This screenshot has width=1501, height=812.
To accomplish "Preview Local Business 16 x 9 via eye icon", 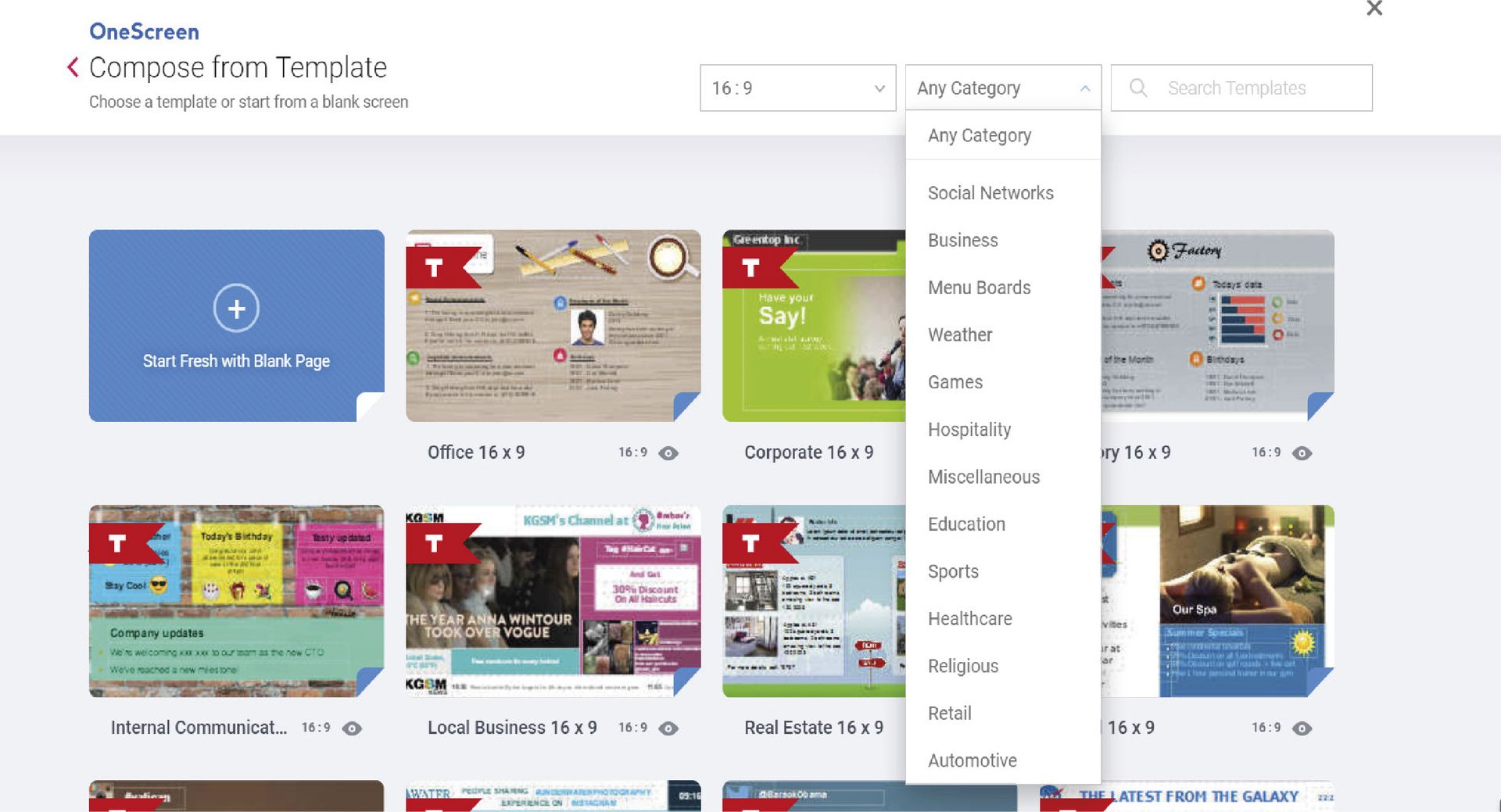I will (668, 728).
